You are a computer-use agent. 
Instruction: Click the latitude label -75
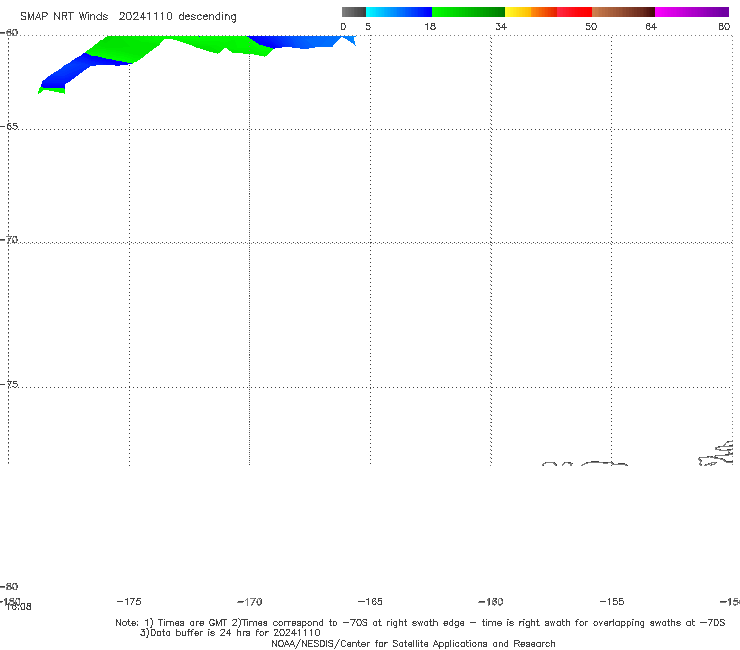pos(9,384)
